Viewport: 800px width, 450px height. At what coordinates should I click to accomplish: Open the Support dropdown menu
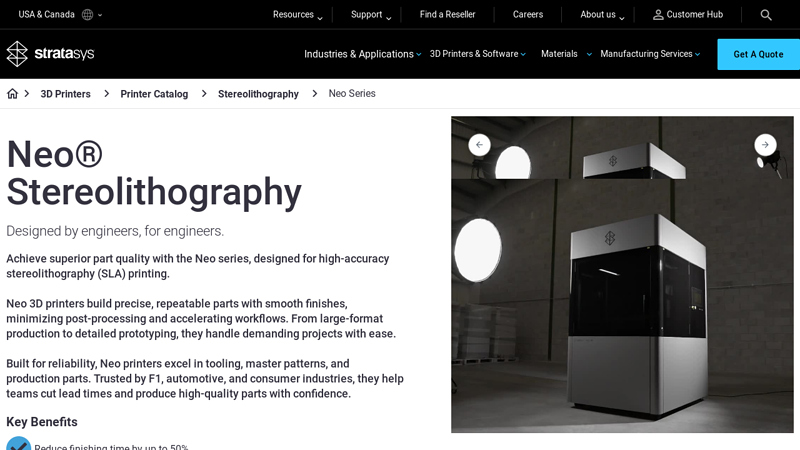371,15
